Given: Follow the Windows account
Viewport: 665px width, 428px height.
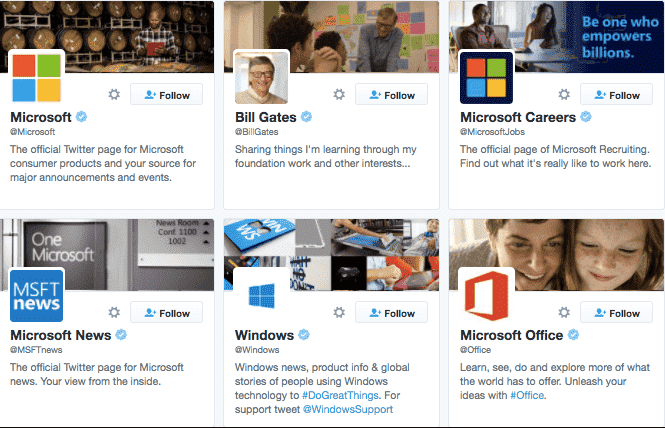Looking at the screenshot, I should pyautogui.click(x=391, y=313).
